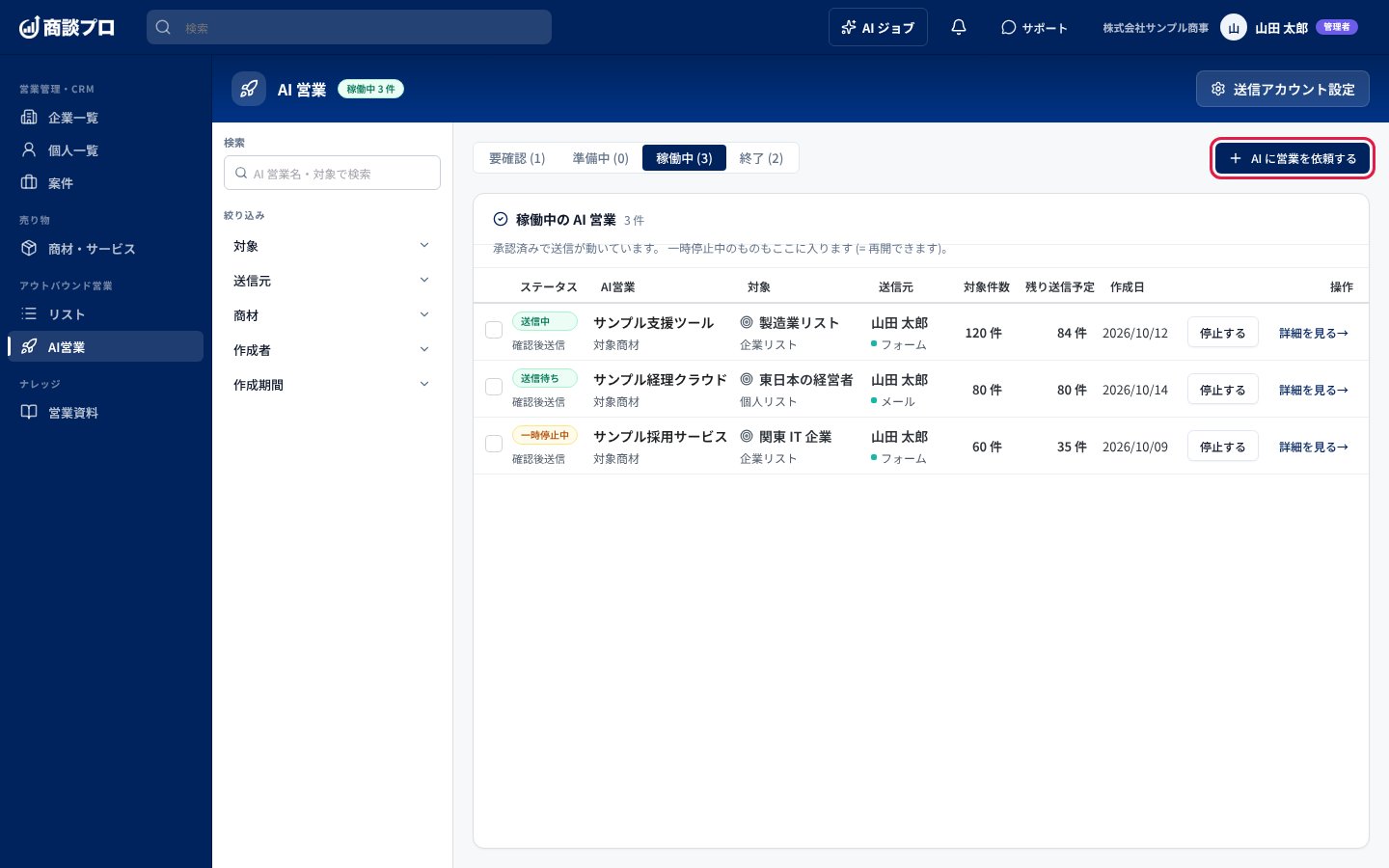Click the target icon next to 製造業リスト
The height and width of the screenshot is (868, 1389).
coord(747,322)
